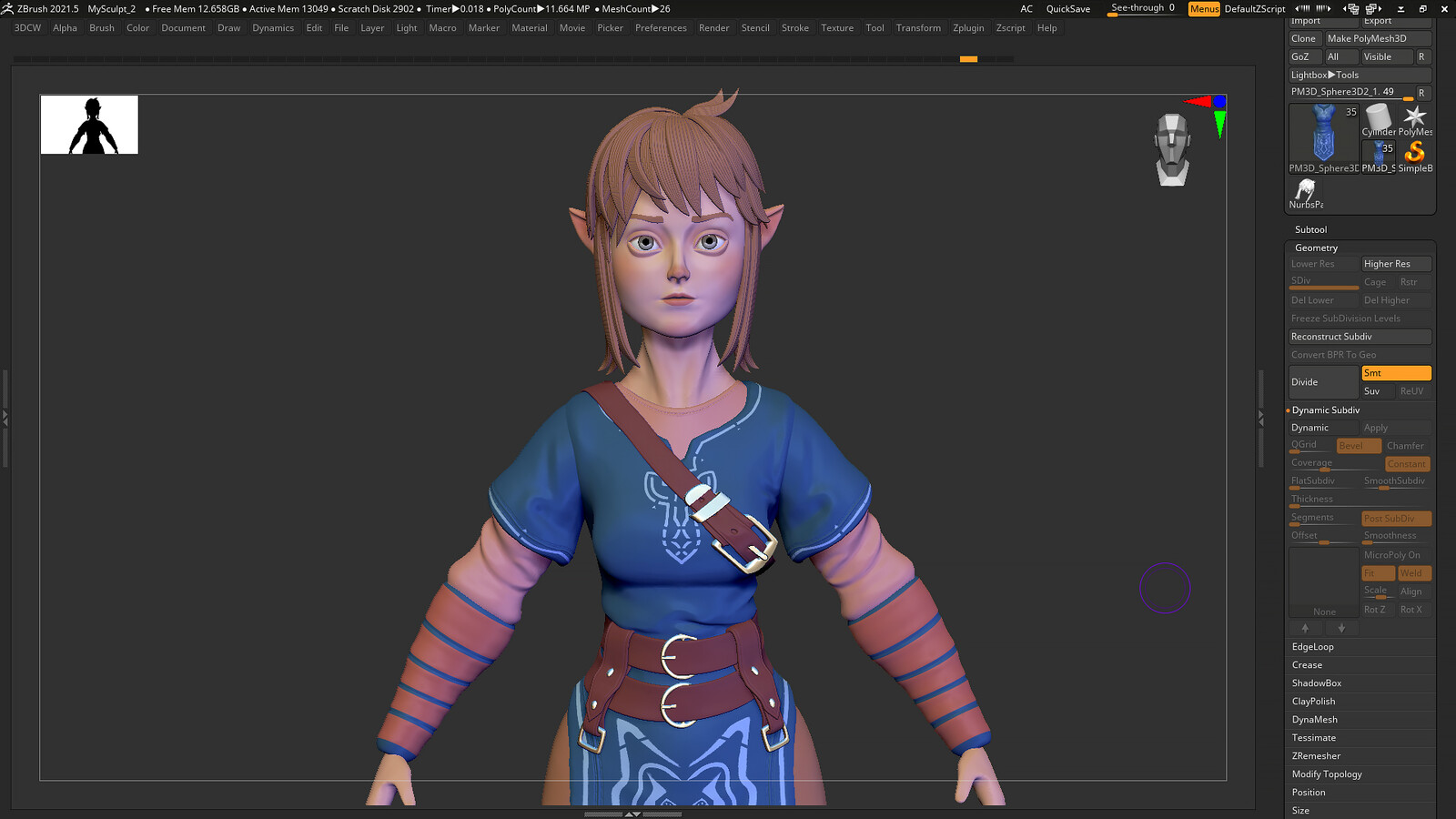Image resolution: width=1456 pixels, height=819 pixels.
Task: Toggle the Menus button
Action: (1204, 9)
